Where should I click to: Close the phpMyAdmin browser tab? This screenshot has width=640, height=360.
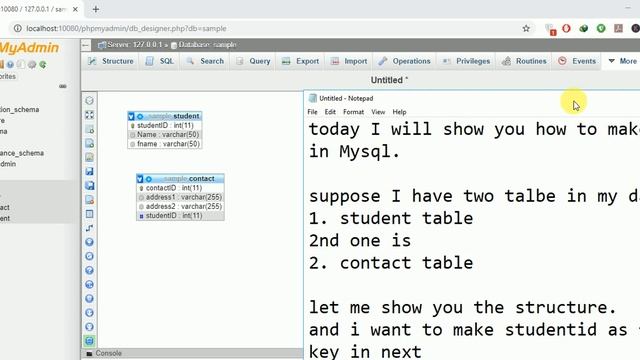pyautogui.click(x=75, y=9)
